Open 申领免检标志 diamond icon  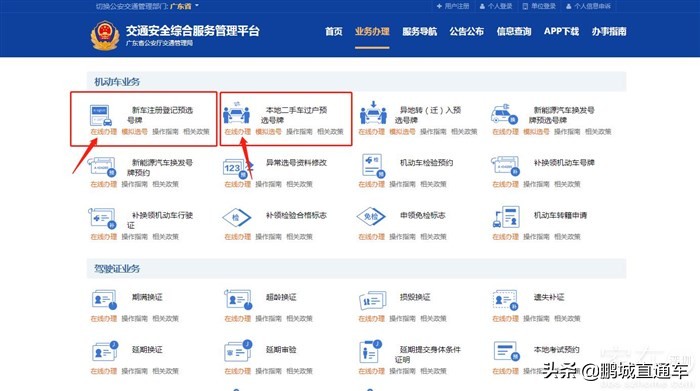click(371, 217)
